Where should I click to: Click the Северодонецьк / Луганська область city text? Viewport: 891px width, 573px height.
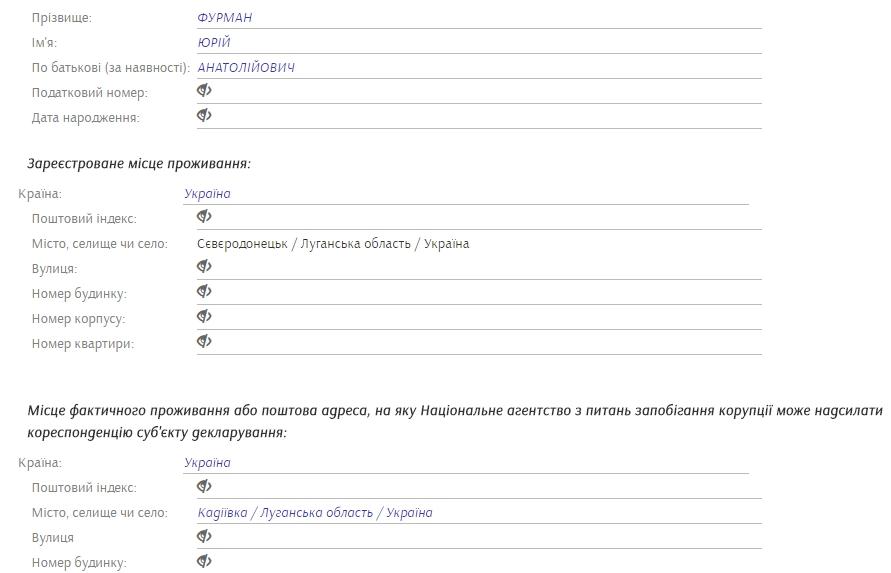[333, 244]
